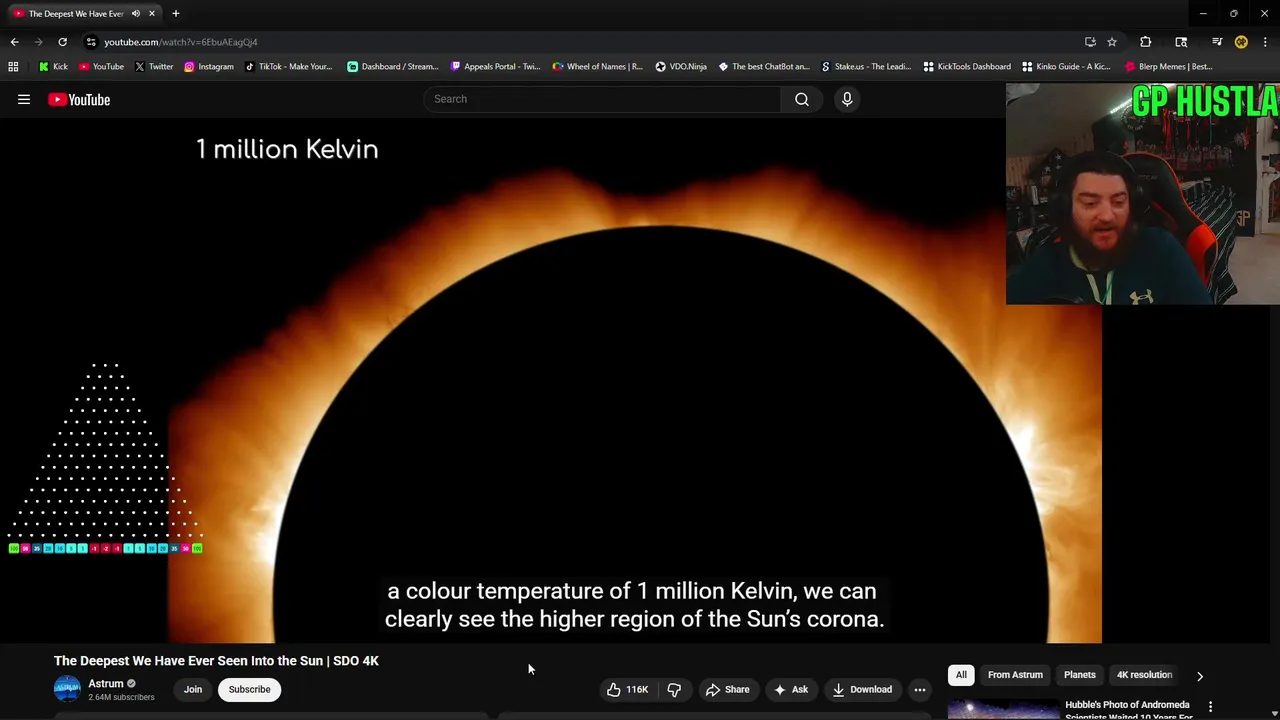Reload the page
Screen dimensions: 1280x720
[x=62, y=42]
